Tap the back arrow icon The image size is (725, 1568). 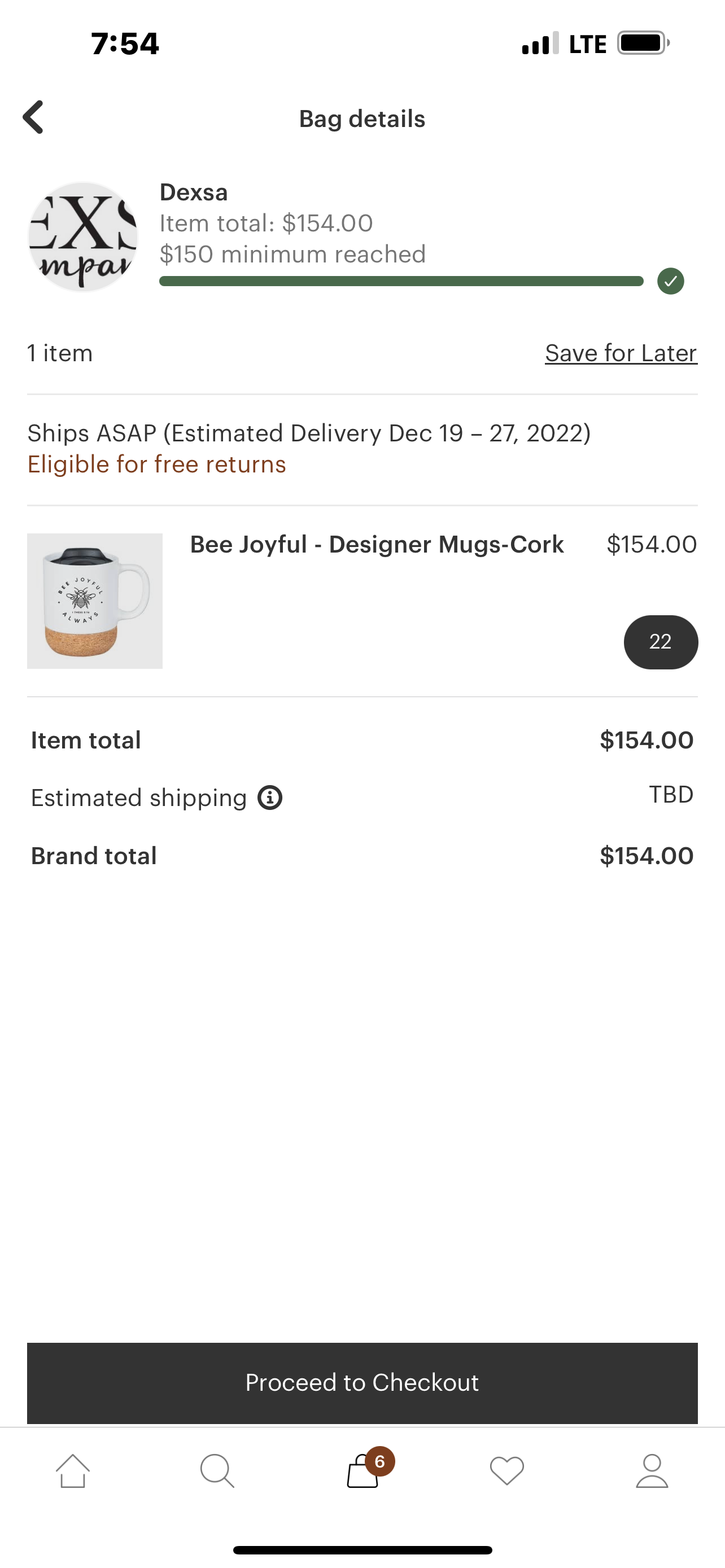click(33, 117)
